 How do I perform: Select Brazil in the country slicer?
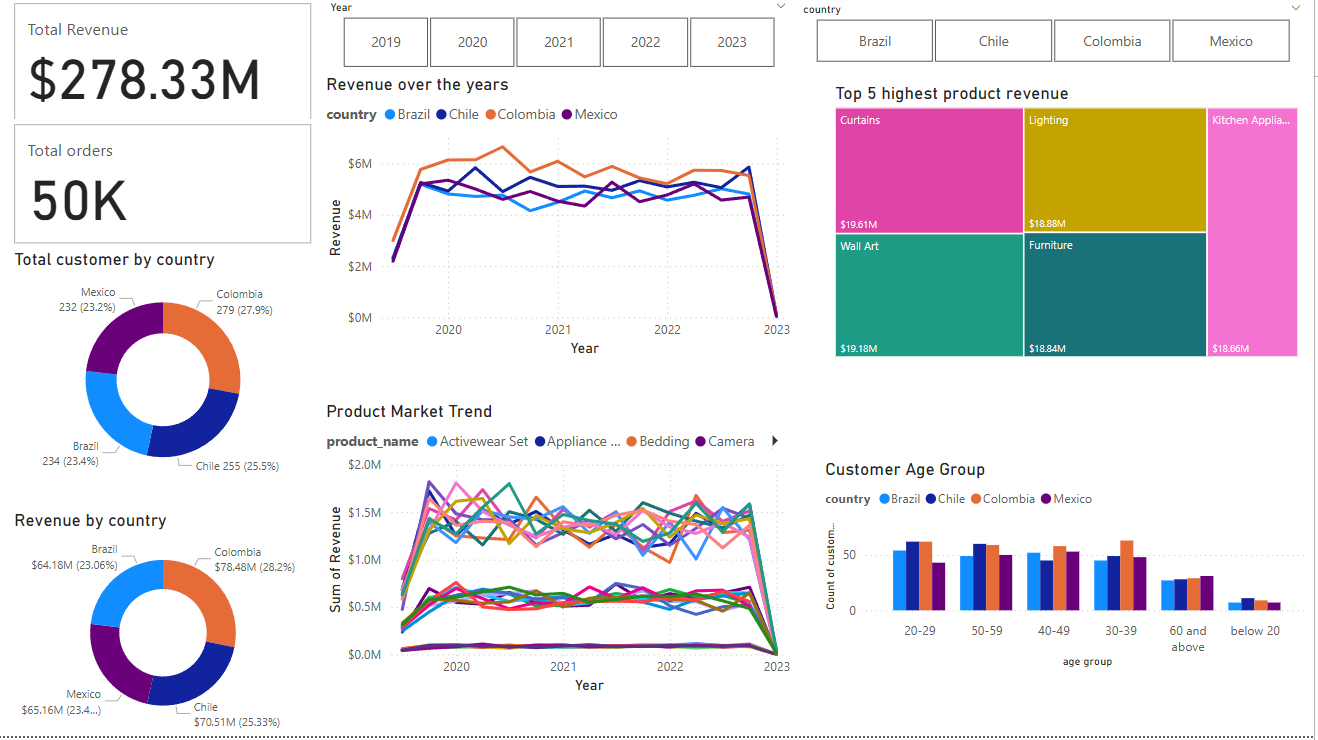(x=874, y=41)
